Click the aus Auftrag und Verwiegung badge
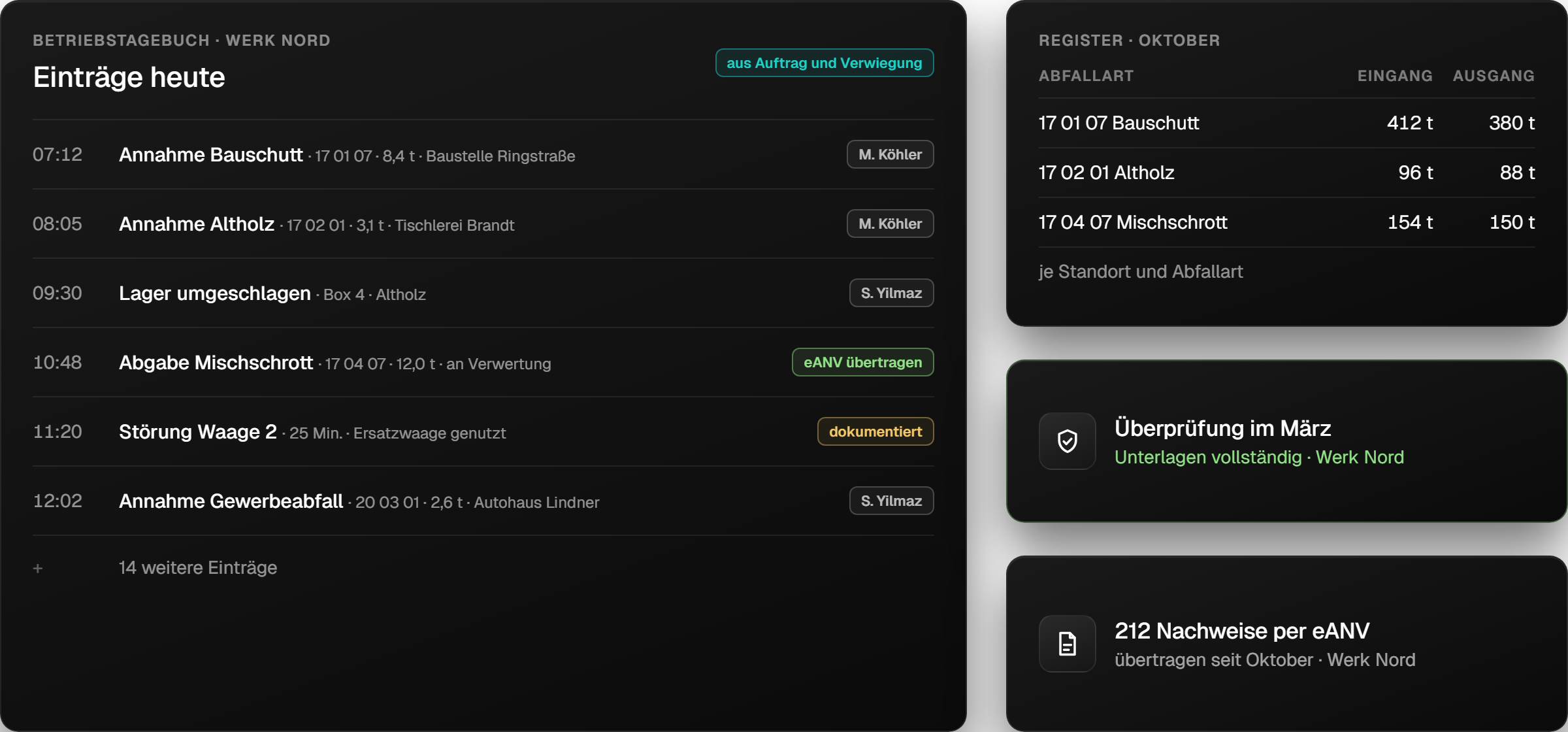 tap(825, 63)
